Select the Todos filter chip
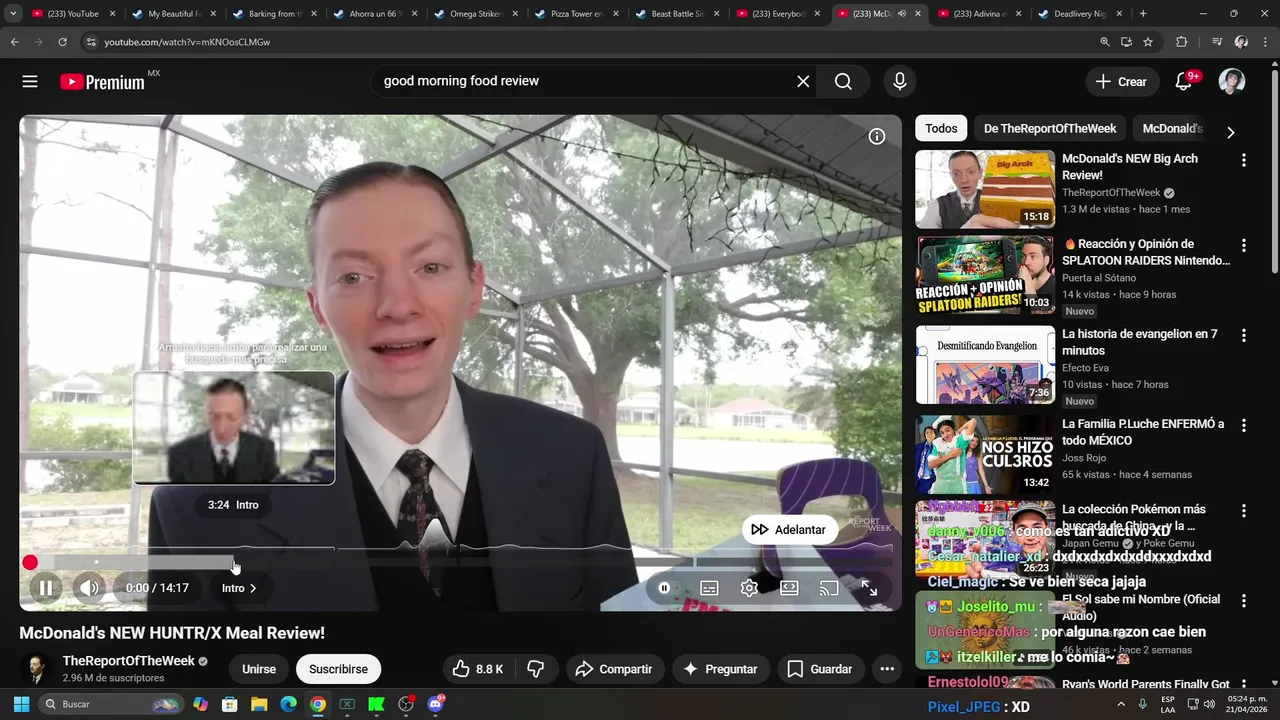This screenshot has width=1280, height=720. pyautogui.click(x=941, y=129)
